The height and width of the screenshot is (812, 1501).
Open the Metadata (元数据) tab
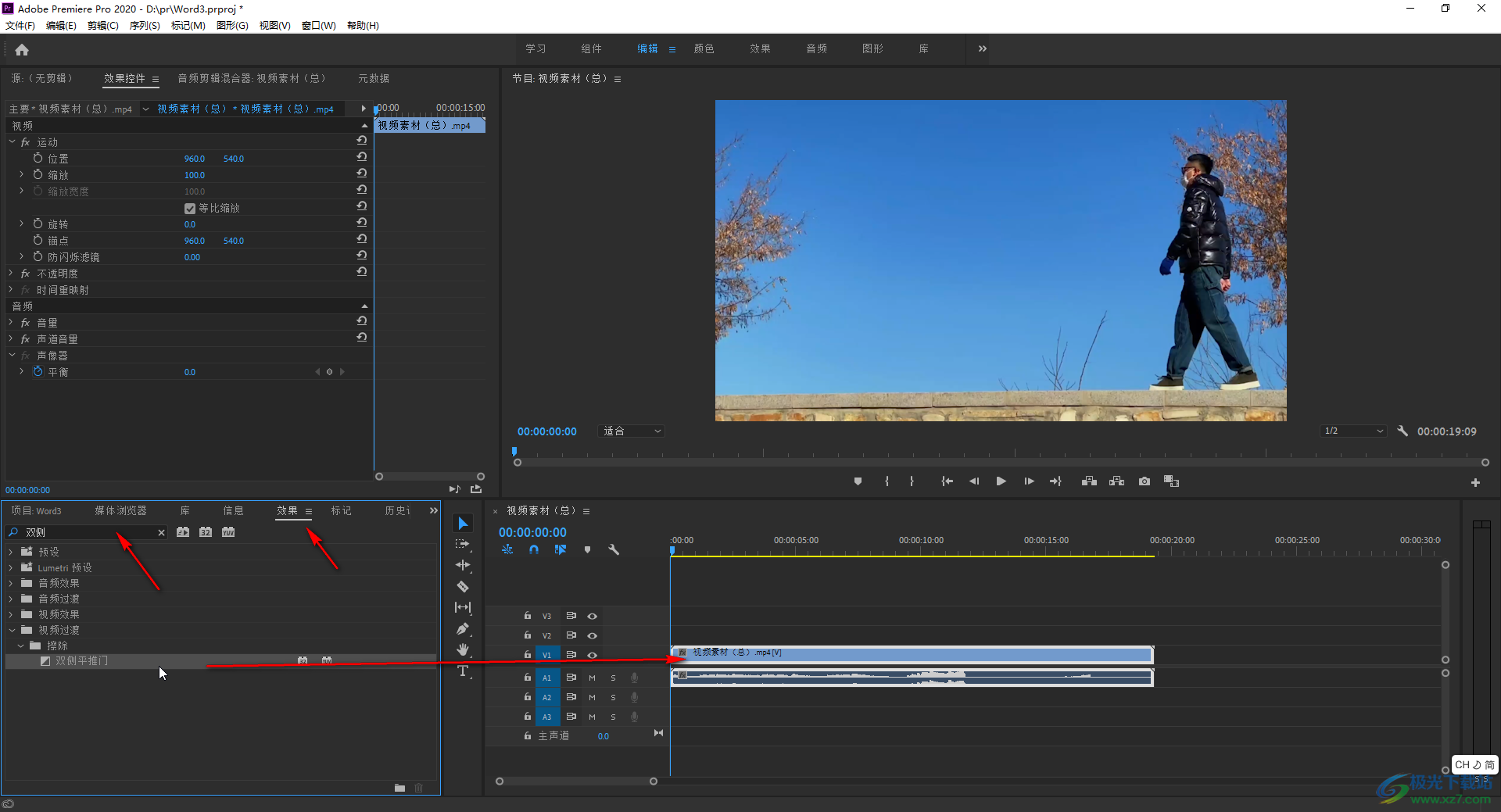tap(374, 78)
